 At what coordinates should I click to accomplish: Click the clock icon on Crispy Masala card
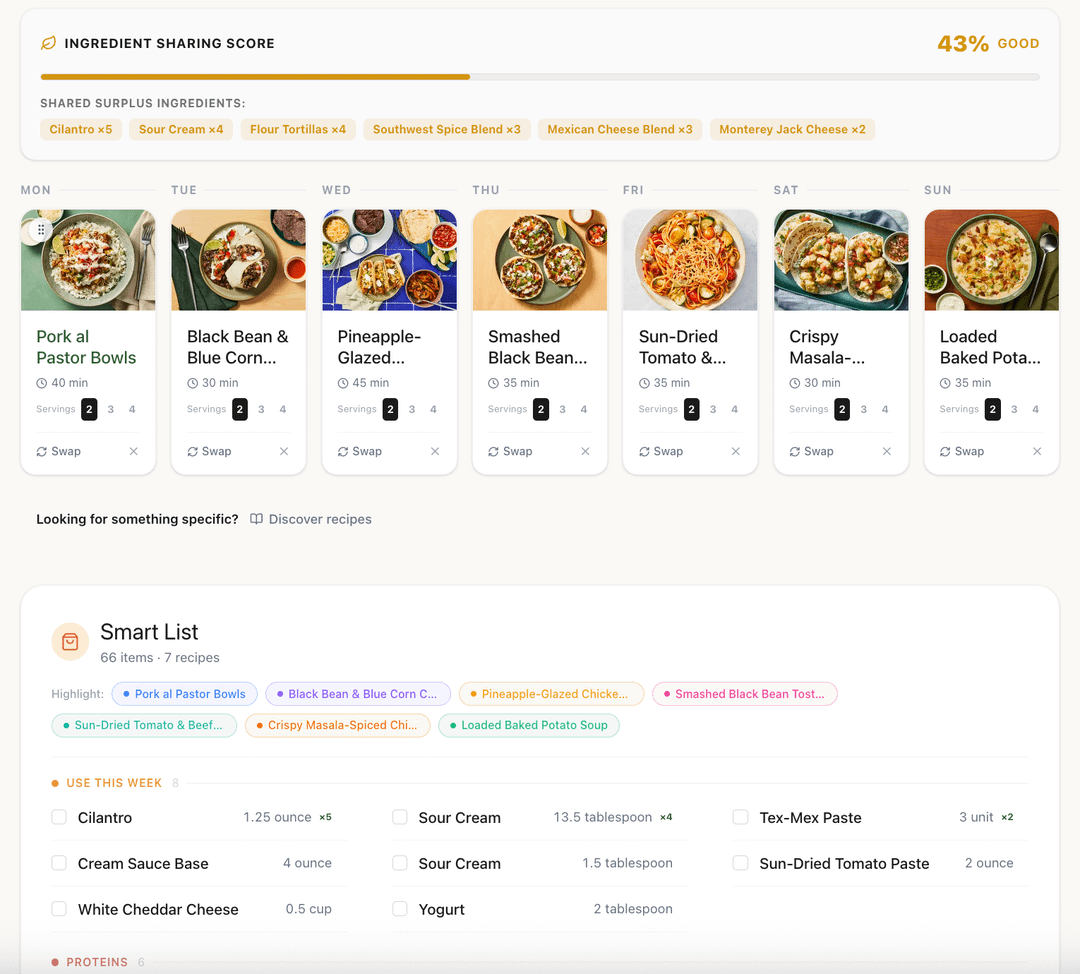coord(795,383)
